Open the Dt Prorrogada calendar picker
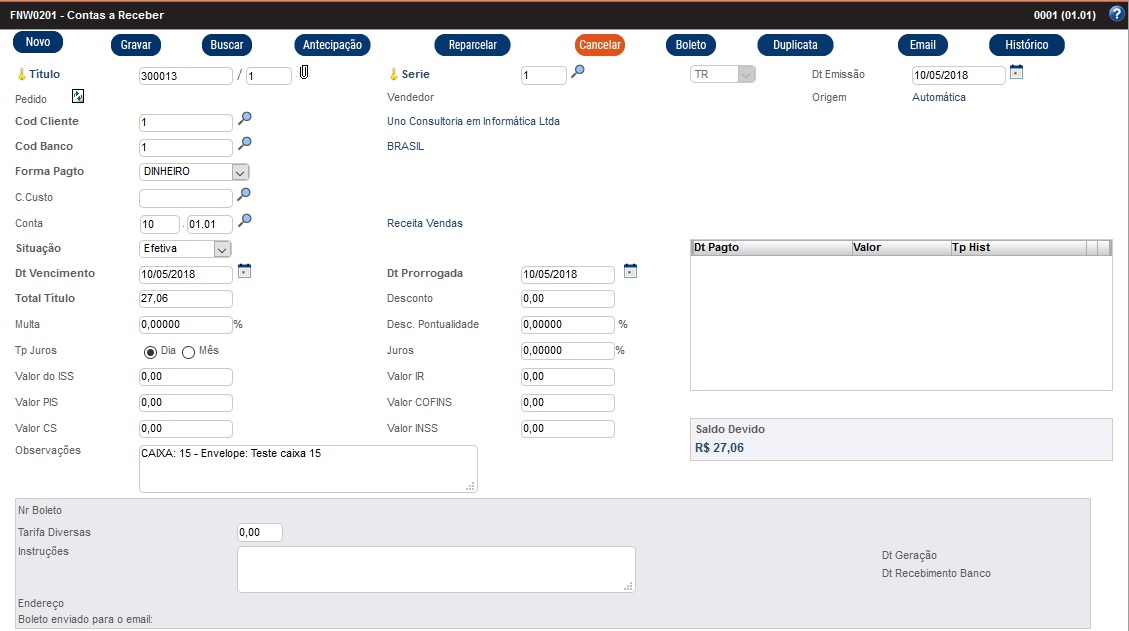1129x631 pixels. [x=630, y=271]
